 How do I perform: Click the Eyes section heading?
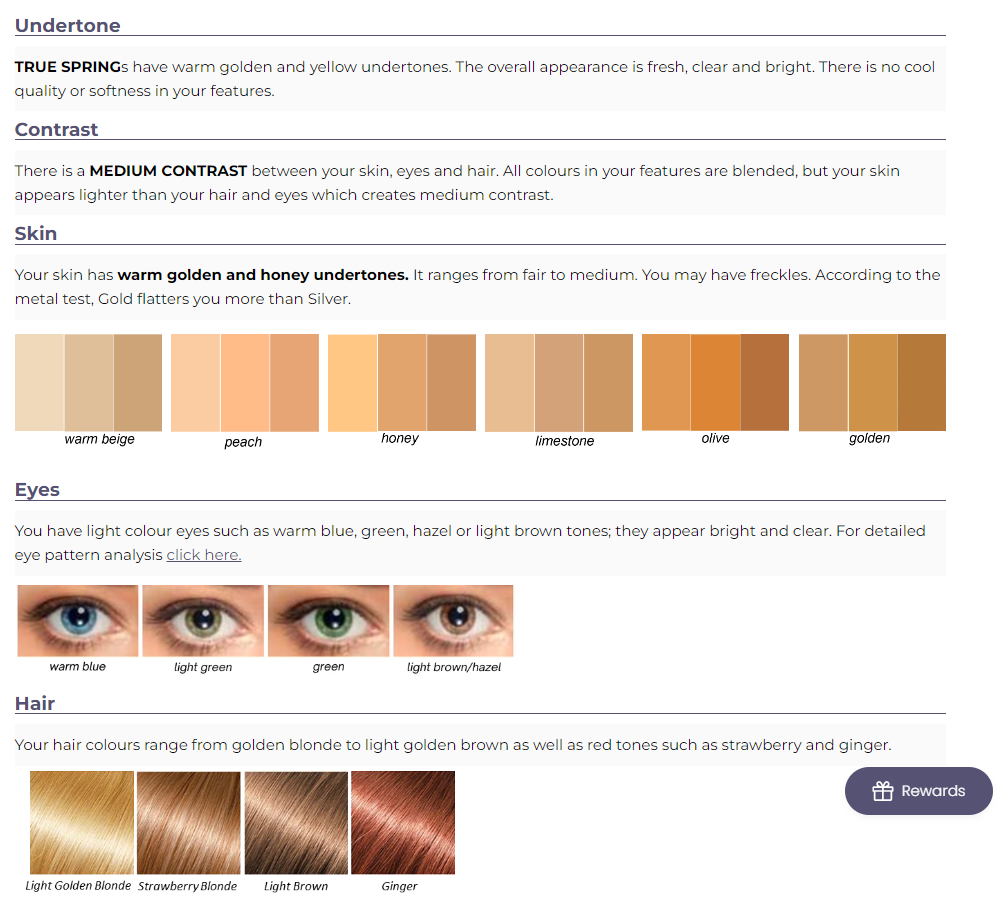[x=37, y=489]
